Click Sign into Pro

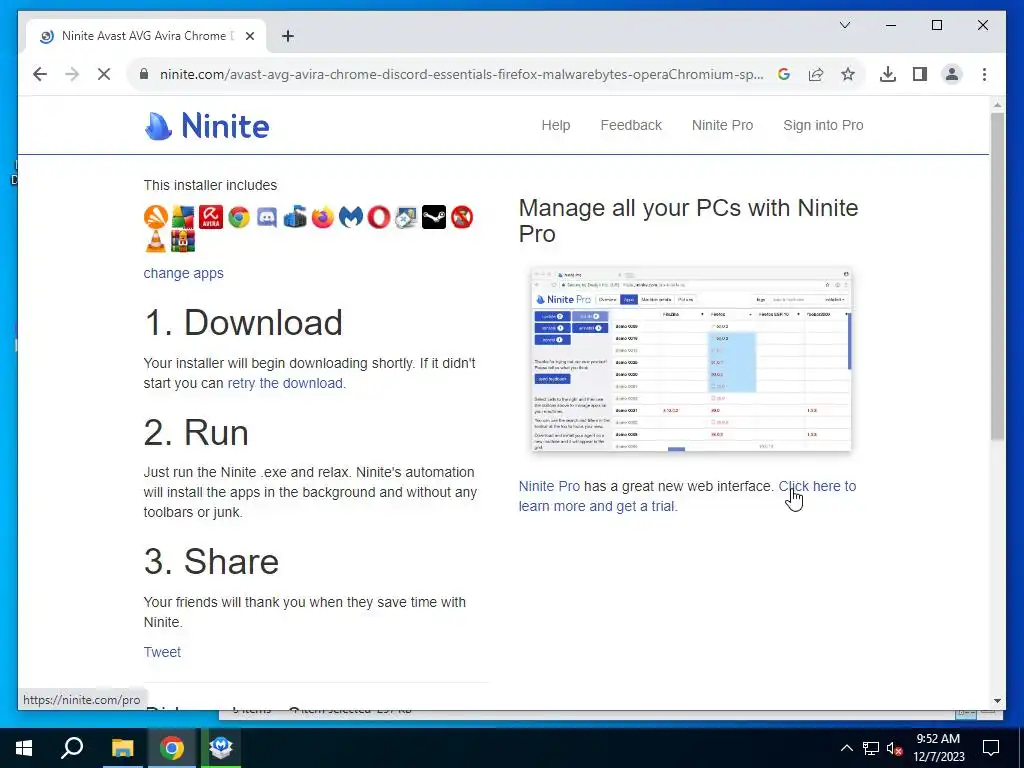[823, 125]
